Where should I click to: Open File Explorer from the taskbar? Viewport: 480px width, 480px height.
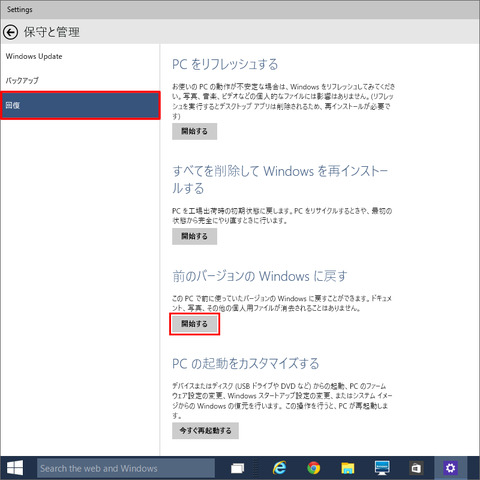click(348, 468)
